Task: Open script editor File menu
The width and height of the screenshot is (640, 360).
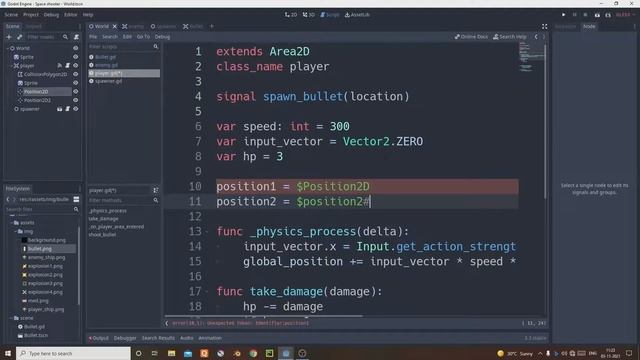Action: pyautogui.click(x=93, y=37)
